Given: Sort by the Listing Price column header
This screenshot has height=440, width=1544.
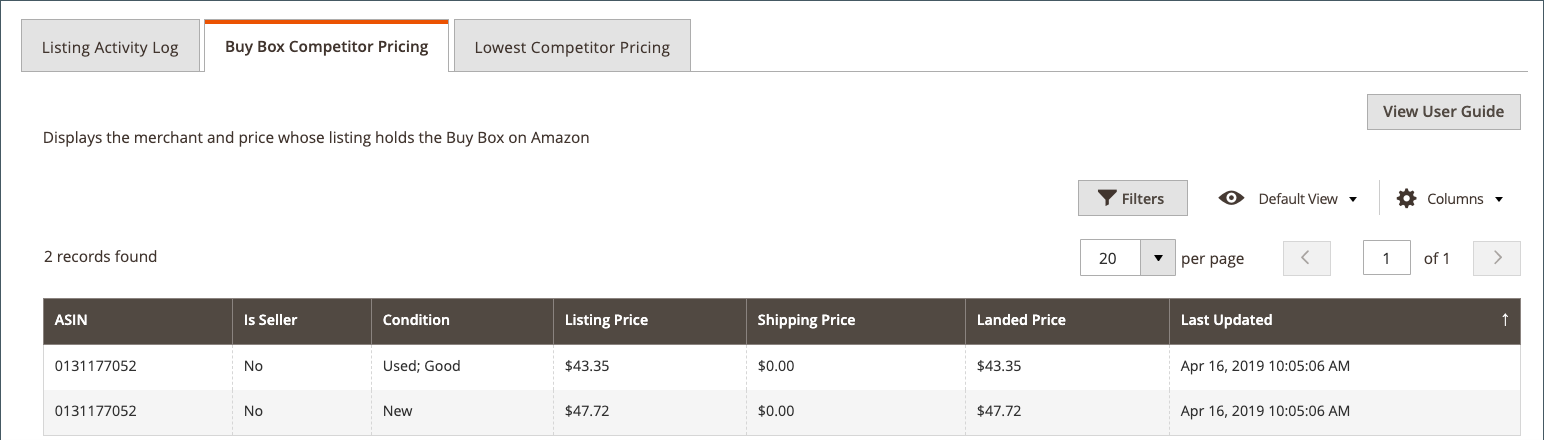Looking at the screenshot, I should tap(606, 320).
